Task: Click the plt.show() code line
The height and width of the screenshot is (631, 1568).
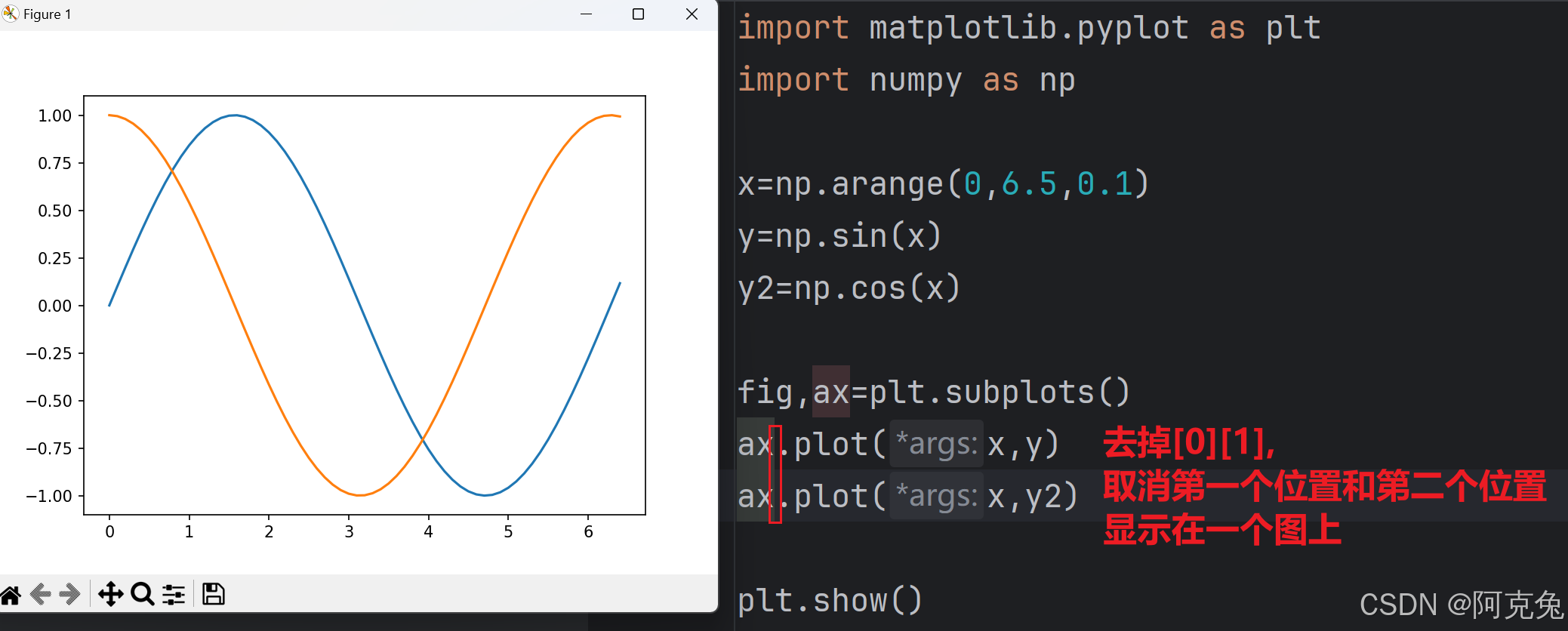Action: point(830,601)
